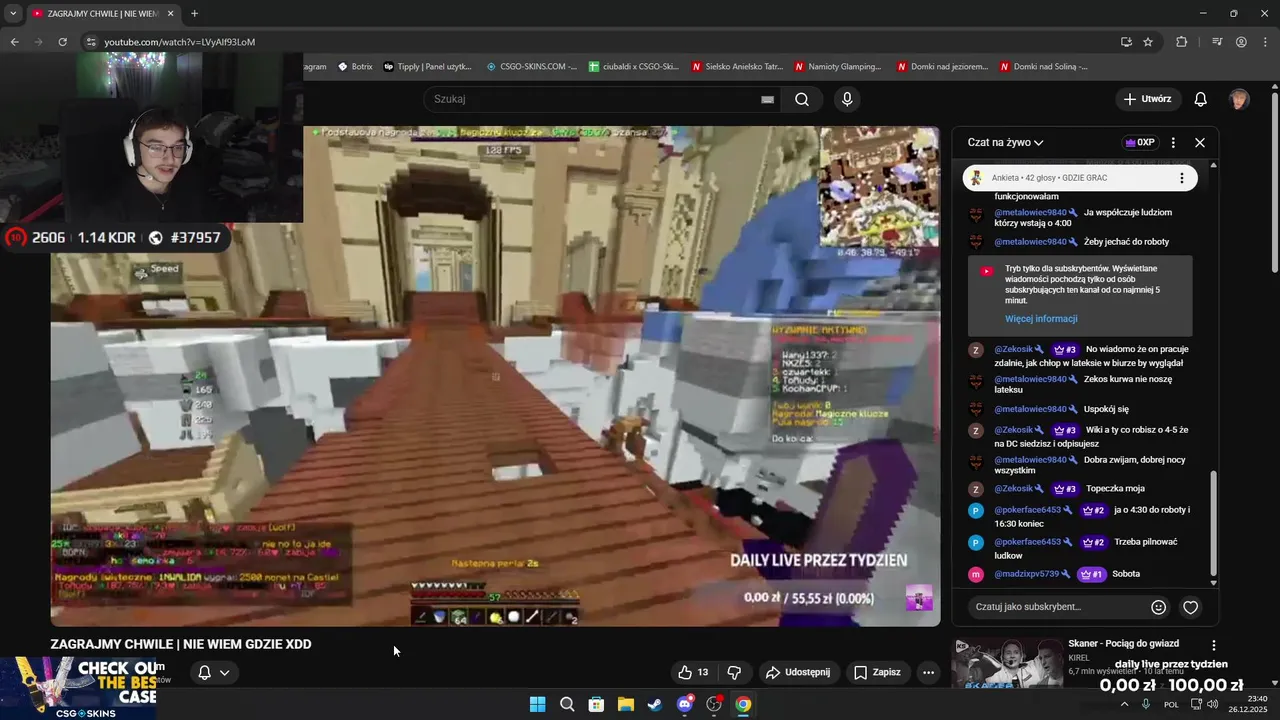Open the Domki nad jeziorem bookmark
The height and width of the screenshot is (720, 1280).
tap(942, 67)
